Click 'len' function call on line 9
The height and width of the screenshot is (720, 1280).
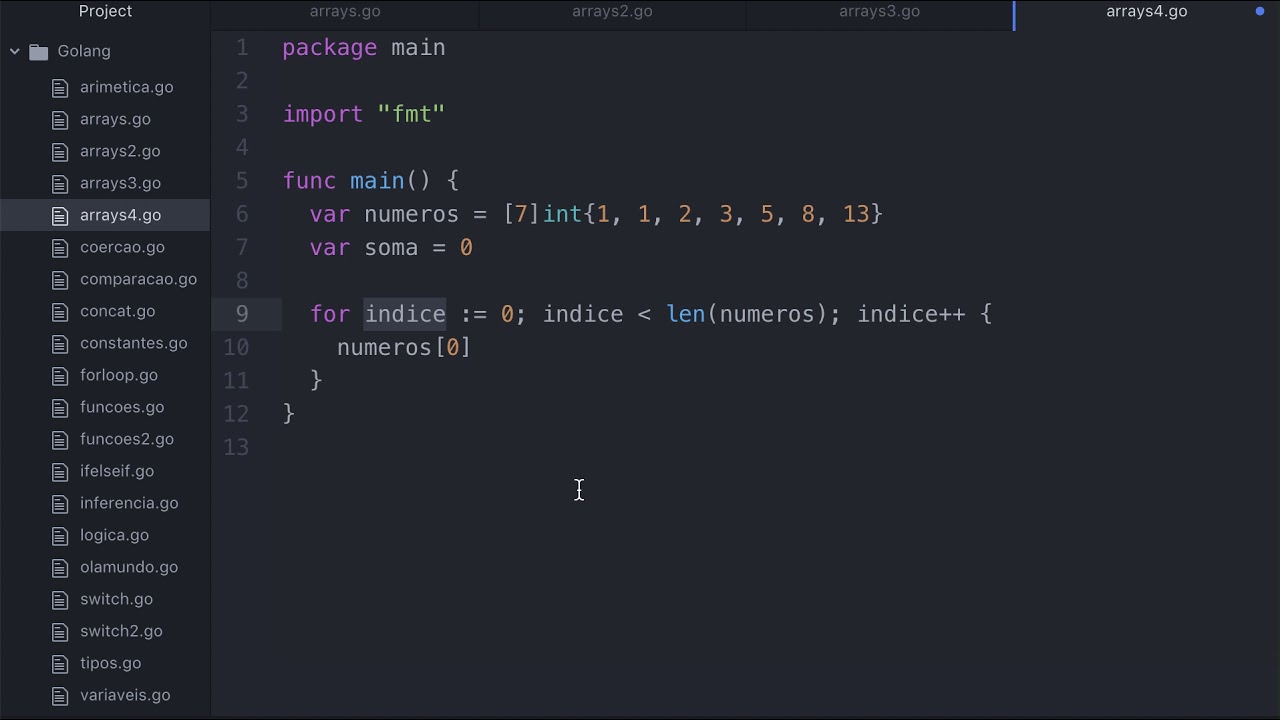[x=686, y=314]
